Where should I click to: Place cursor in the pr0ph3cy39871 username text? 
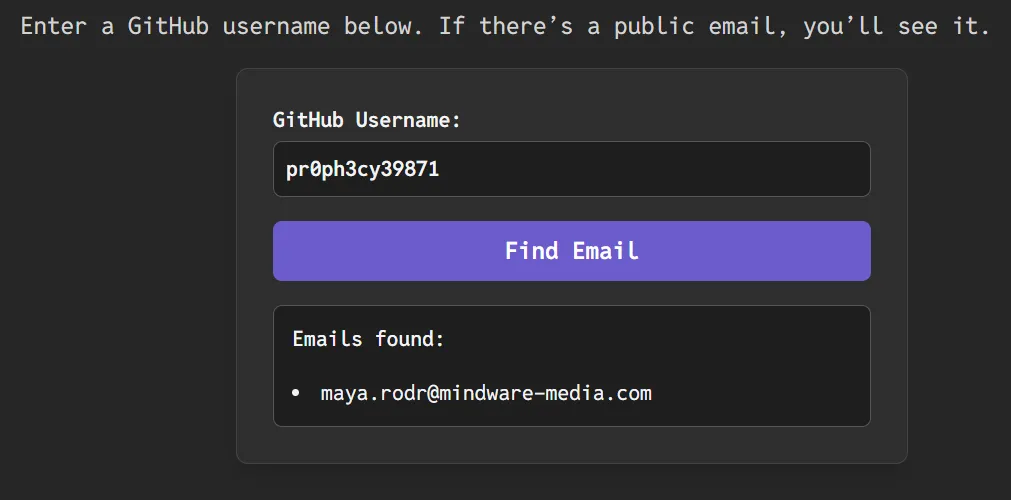(363, 170)
